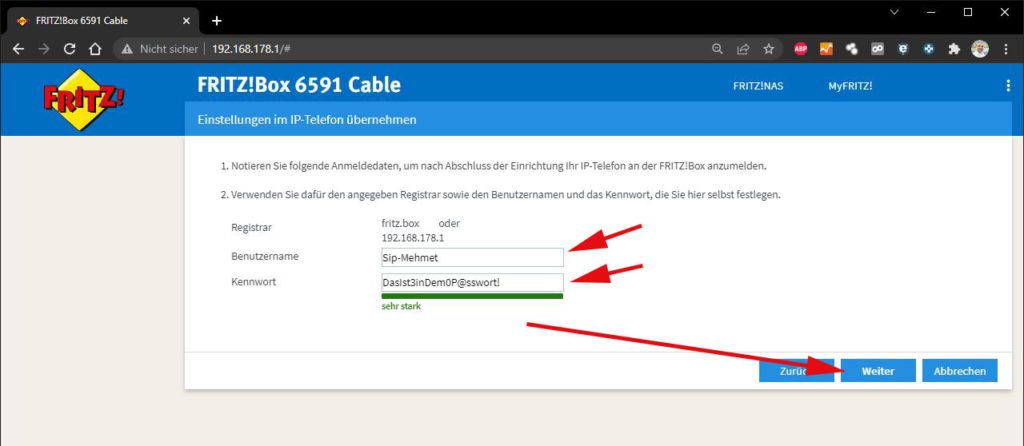Image resolution: width=1024 pixels, height=446 pixels.
Task: Click the 'Nicht sicher' security warning
Action: coord(159,49)
